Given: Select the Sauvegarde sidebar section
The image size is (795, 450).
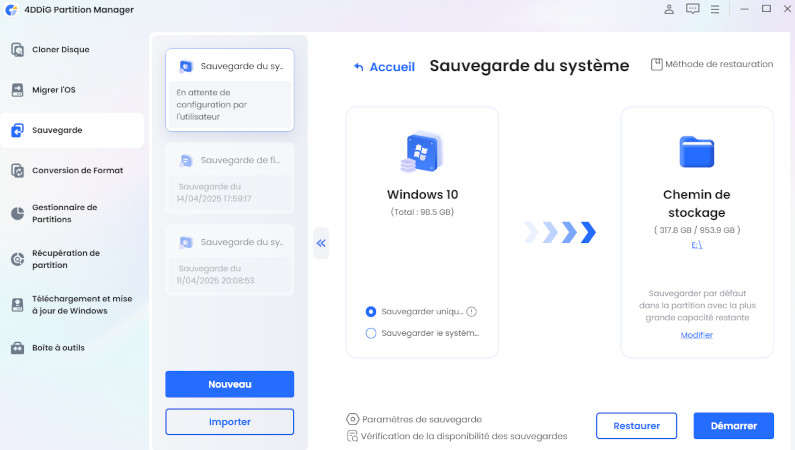Looking at the screenshot, I should (x=72, y=130).
